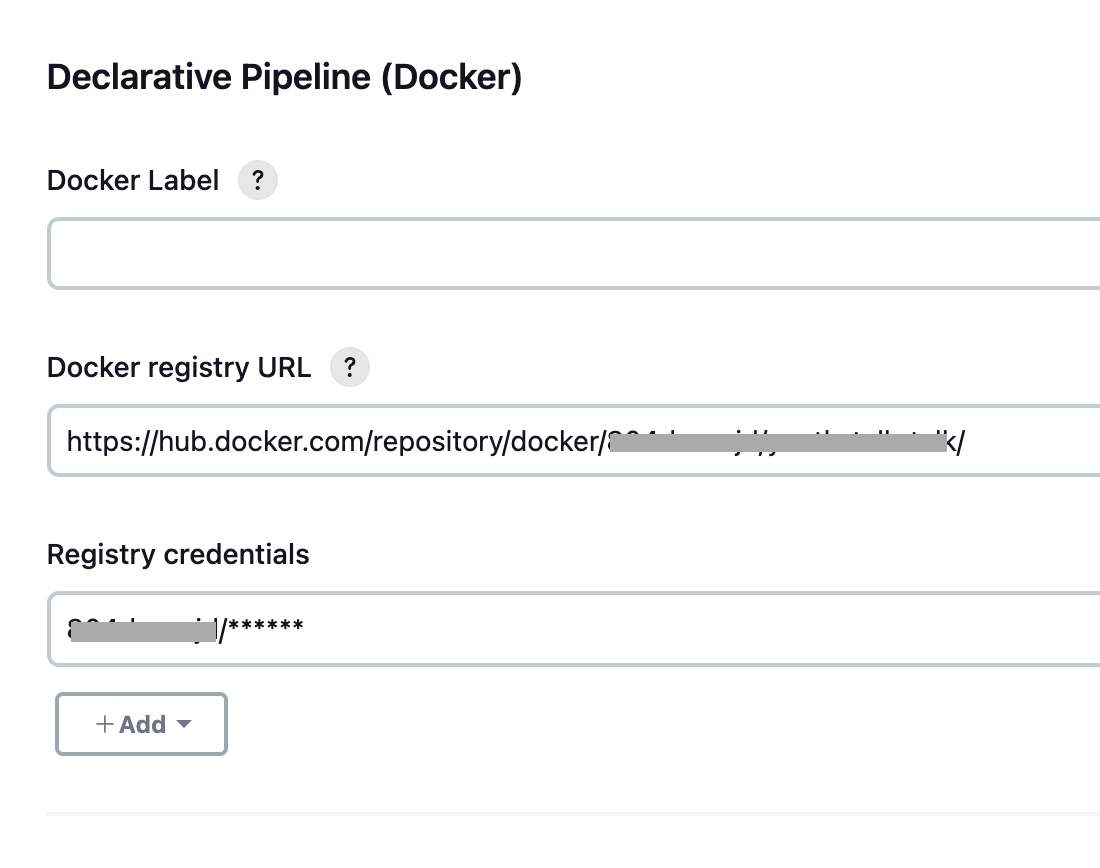Screen dimensions: 1100x868
Task: Click the trailing slash ending the registry URL
Action: [961, 441]
